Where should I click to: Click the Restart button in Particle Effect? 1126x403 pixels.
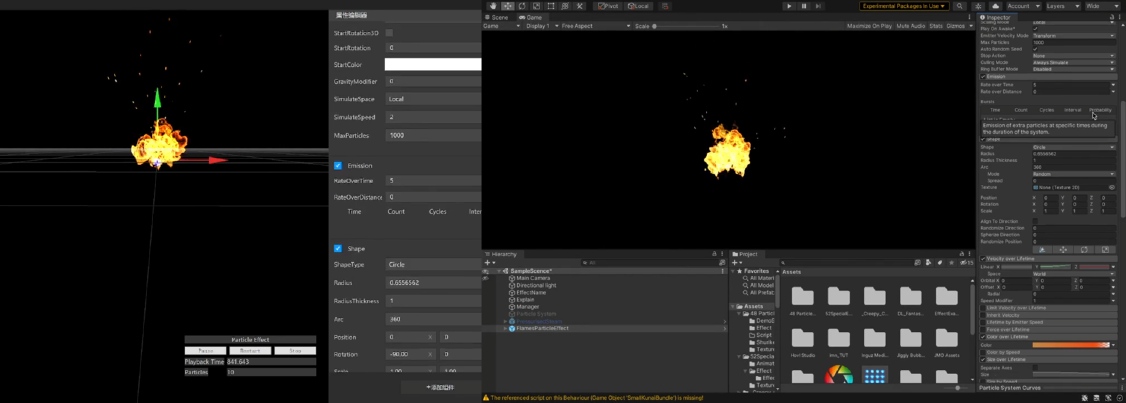tap(250, 351)
